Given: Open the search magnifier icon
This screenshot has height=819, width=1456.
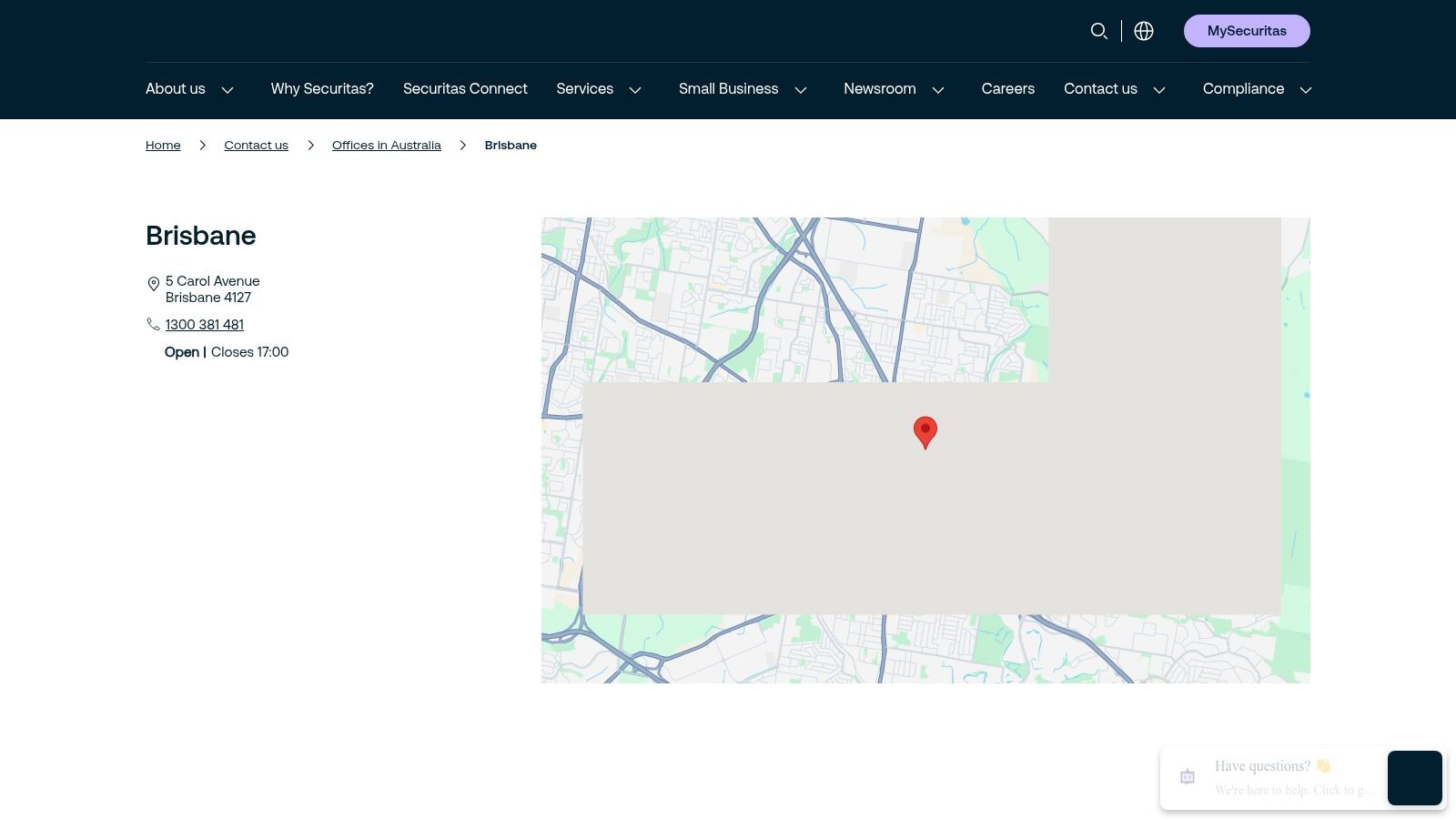Looking at the screenshot, I should (1099, 31).
